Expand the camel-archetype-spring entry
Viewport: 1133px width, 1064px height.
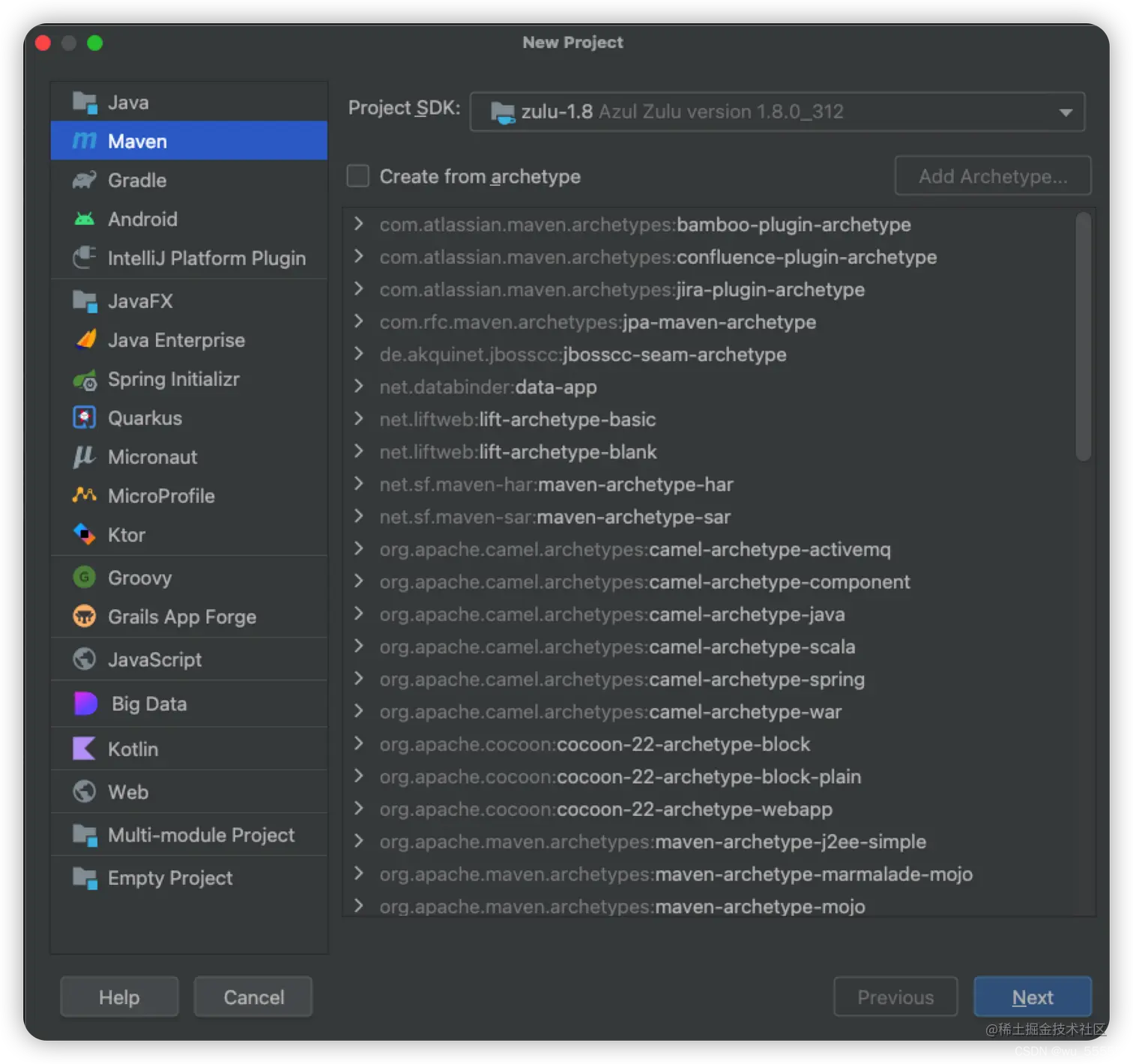tap(359, 679)
